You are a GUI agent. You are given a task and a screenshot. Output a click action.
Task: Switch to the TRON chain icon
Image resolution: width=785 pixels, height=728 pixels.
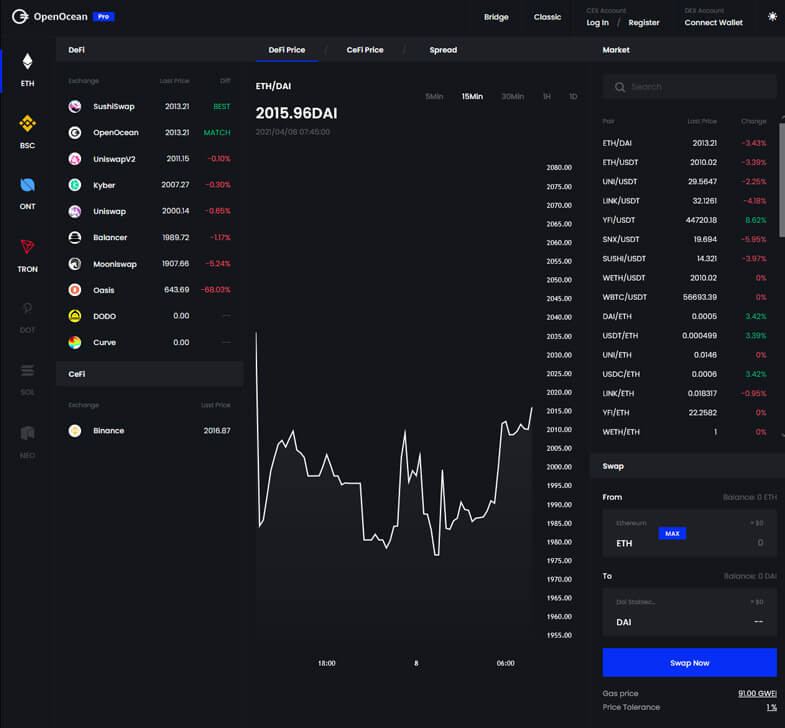tap(28, 247)
